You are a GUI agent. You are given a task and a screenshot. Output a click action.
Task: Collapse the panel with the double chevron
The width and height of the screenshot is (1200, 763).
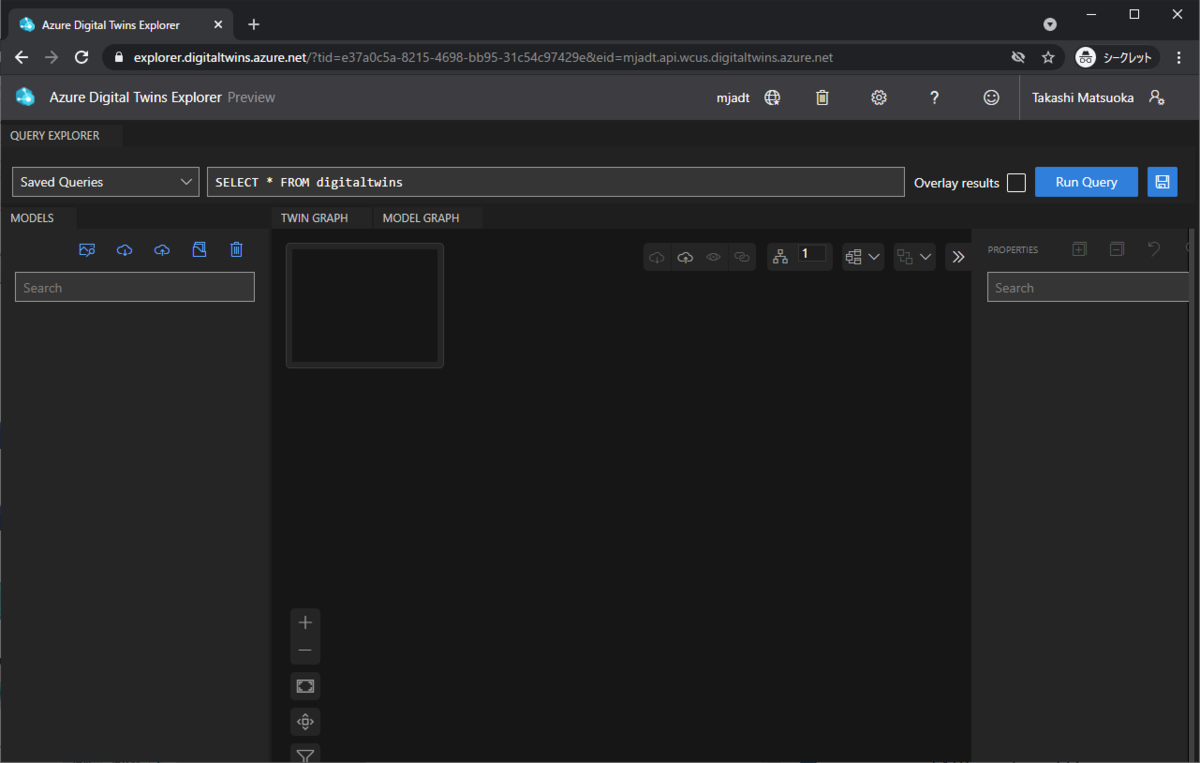coord(958,257)
